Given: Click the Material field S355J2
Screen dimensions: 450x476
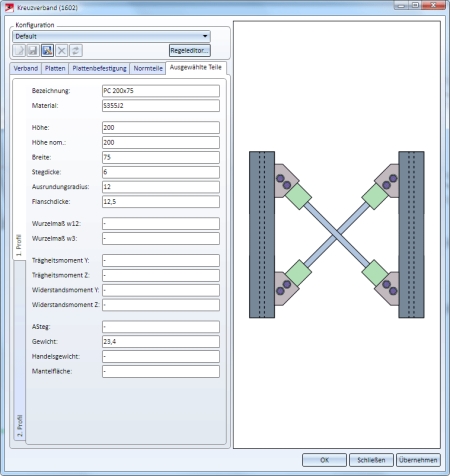Looking at the screenshot, I should (x=161, y=106).
